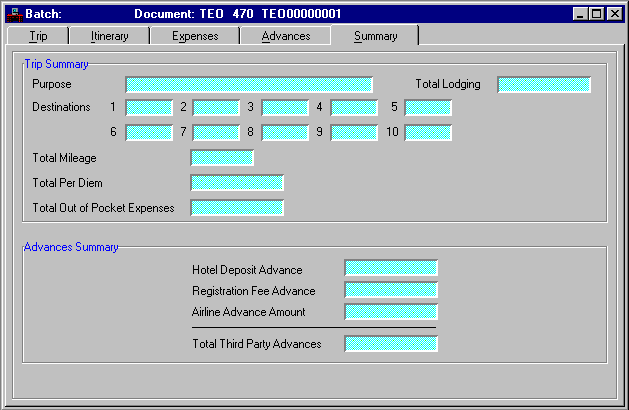Screen dimensions: 629x410
Task: Click the Total Third Party Advances field
Action: tap(391, 344)
